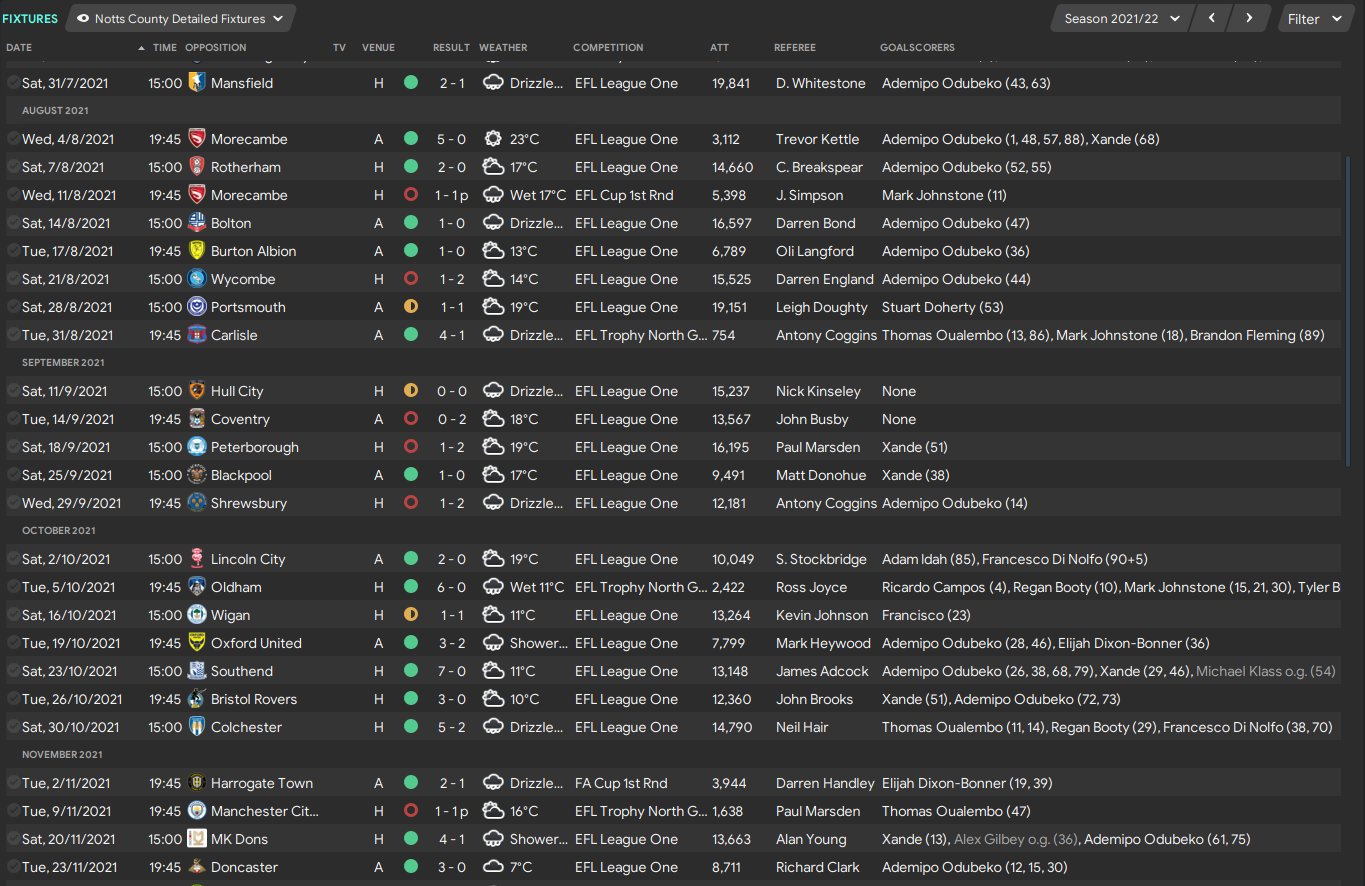This screenshot has height=886, width=1365.
Task: Click the Colchester club badge
Action: pos(197,727)
